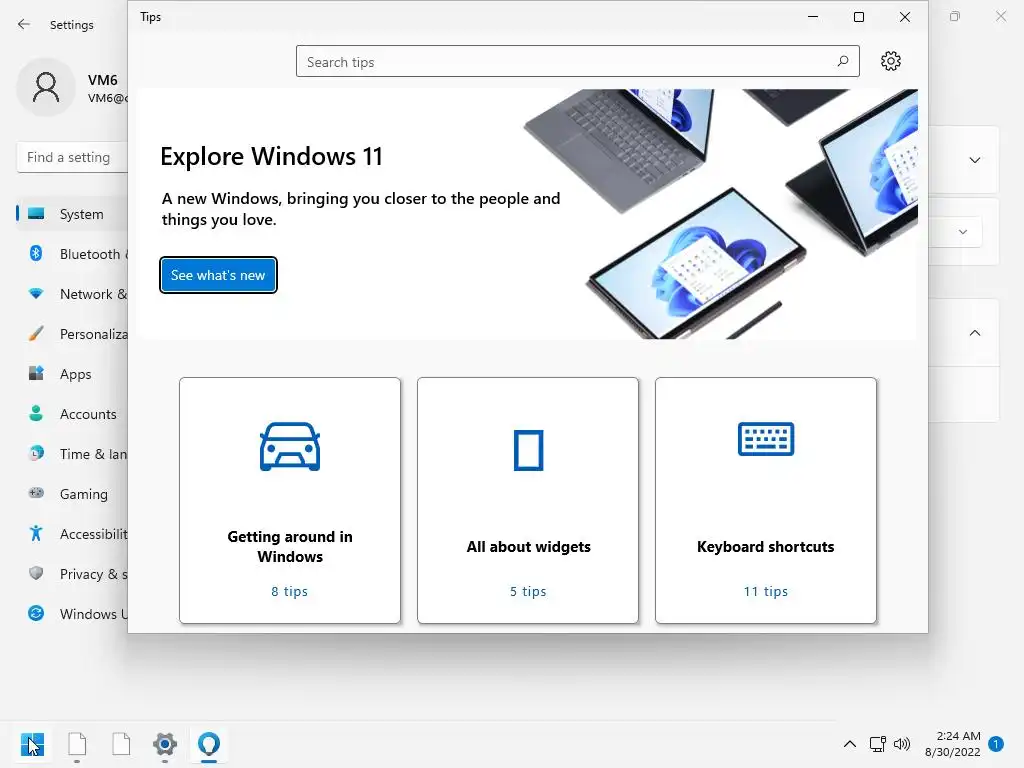The height and width of the screenshot is (768, 1024).
Task: Click the Gaming controller icon
Action: coord(36,493)
